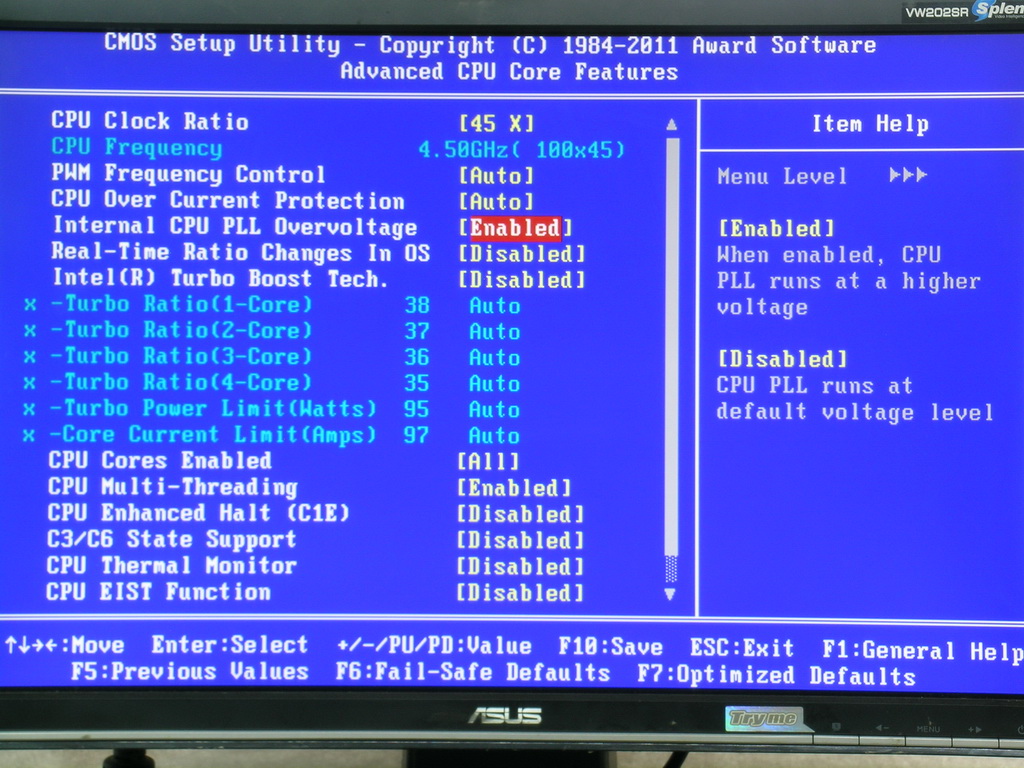This screenshot has height=768, width=1024.
Task: Click the F10:Save hint in footer
Action: (611, 647)
